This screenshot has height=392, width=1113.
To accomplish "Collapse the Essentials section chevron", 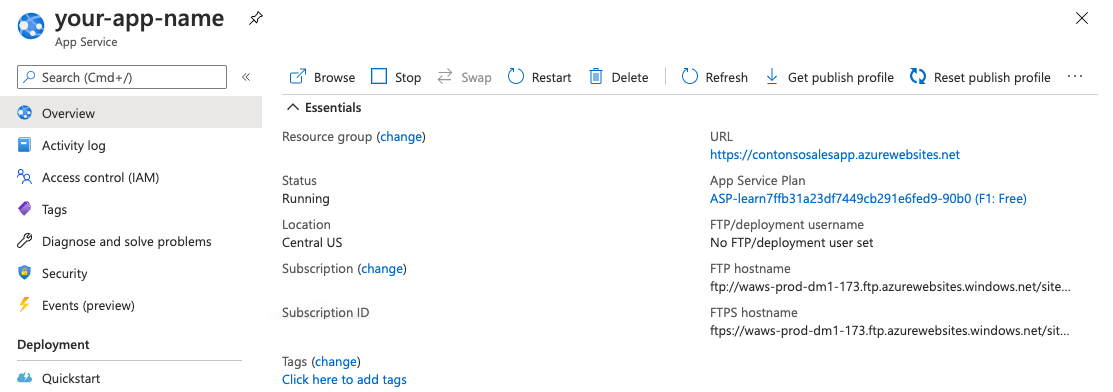I will (x=292, y=108).
